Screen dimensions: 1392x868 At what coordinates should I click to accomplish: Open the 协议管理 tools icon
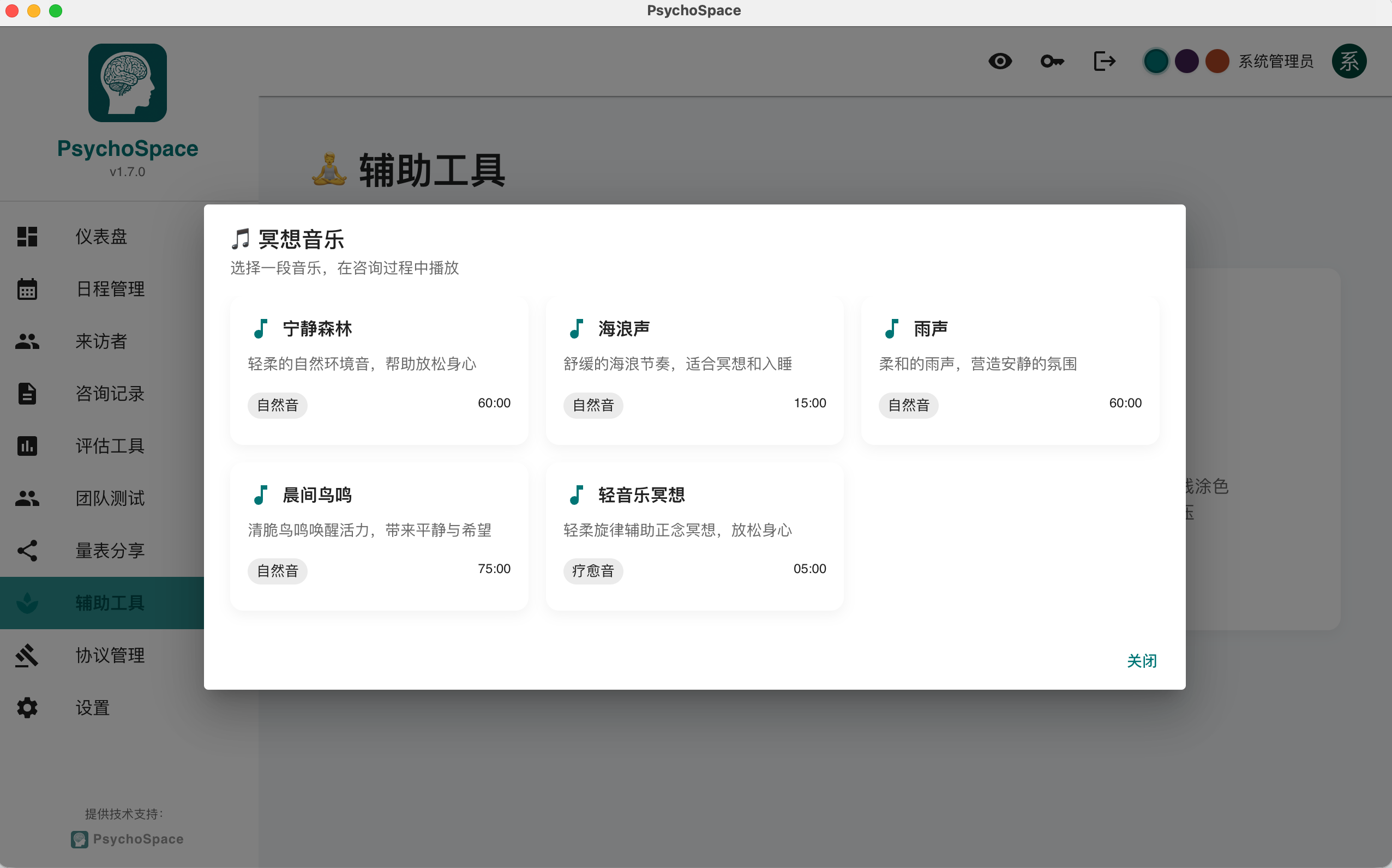click(x=27, y=655)
